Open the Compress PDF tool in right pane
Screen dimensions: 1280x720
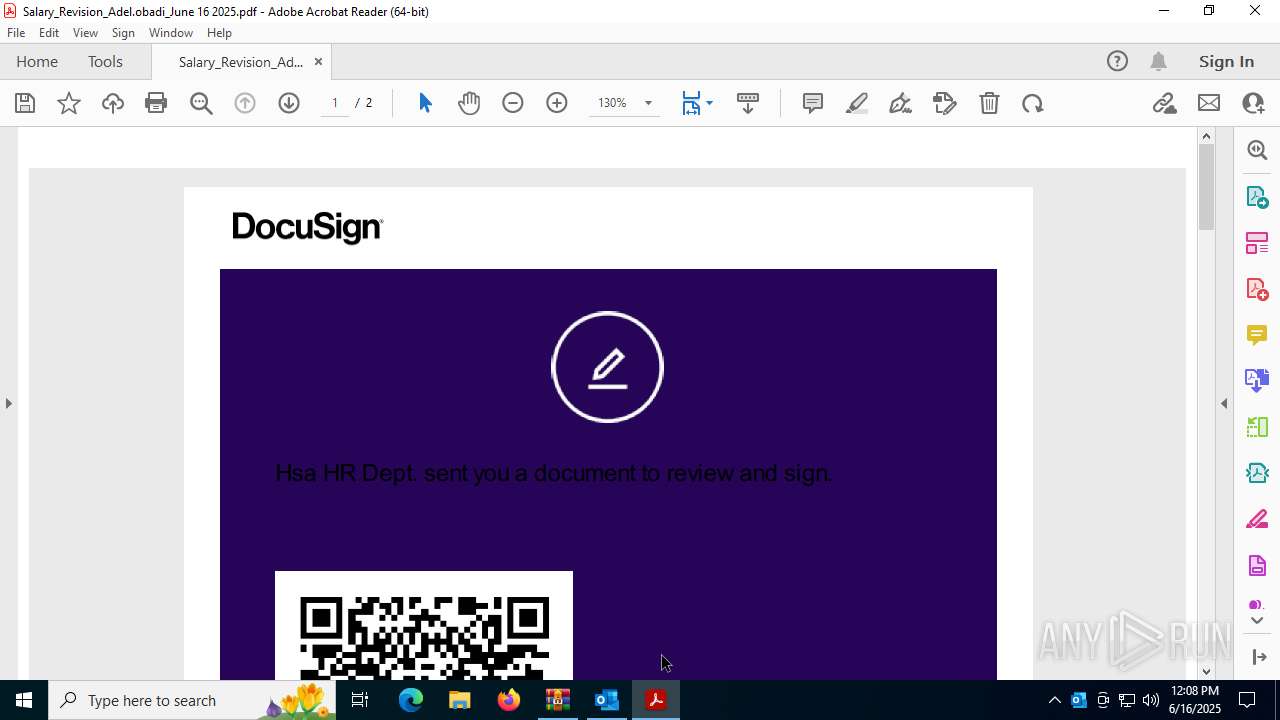pos(1257,473)
